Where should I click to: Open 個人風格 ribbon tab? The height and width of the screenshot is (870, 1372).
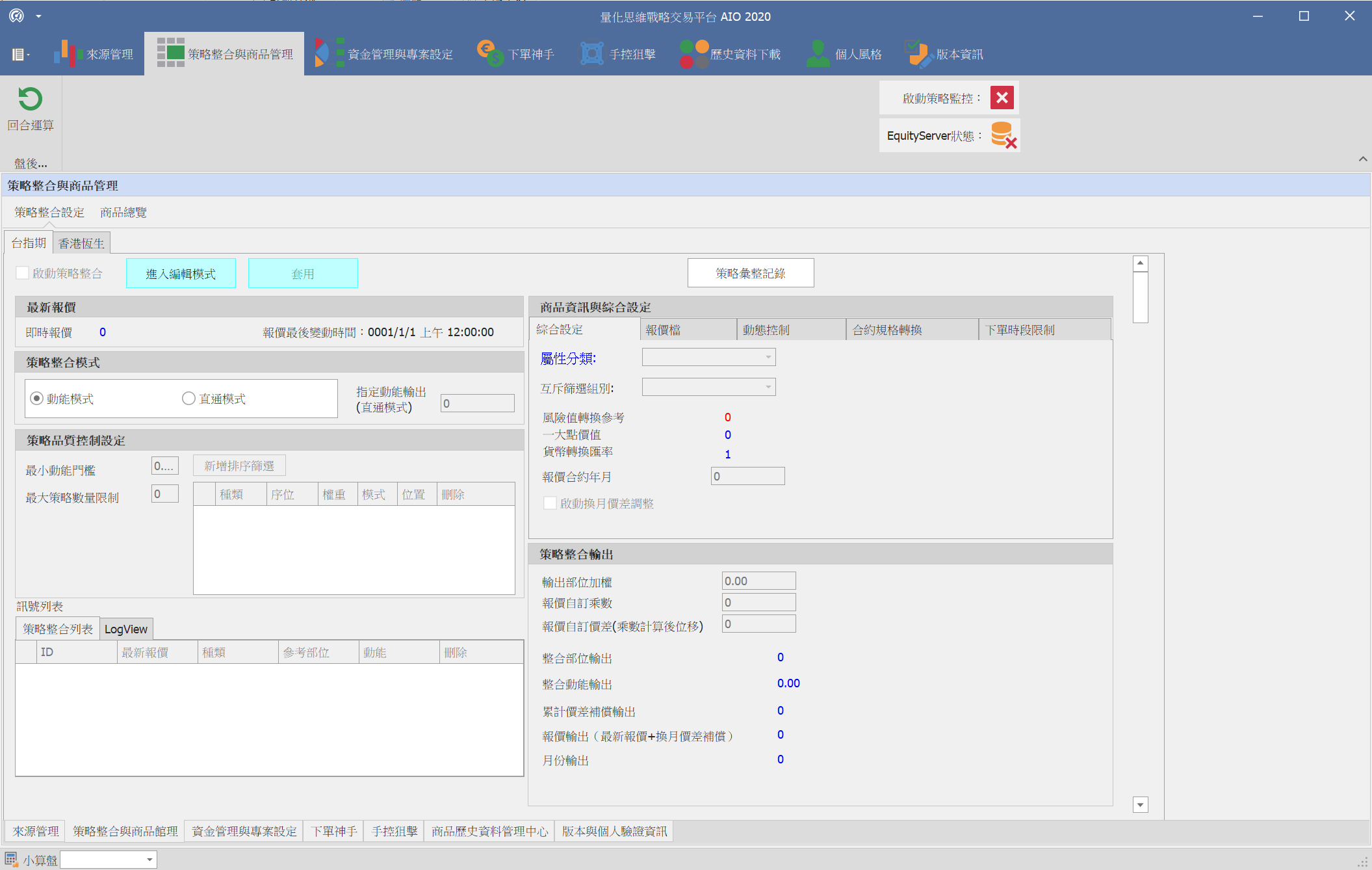click(844, 54)
